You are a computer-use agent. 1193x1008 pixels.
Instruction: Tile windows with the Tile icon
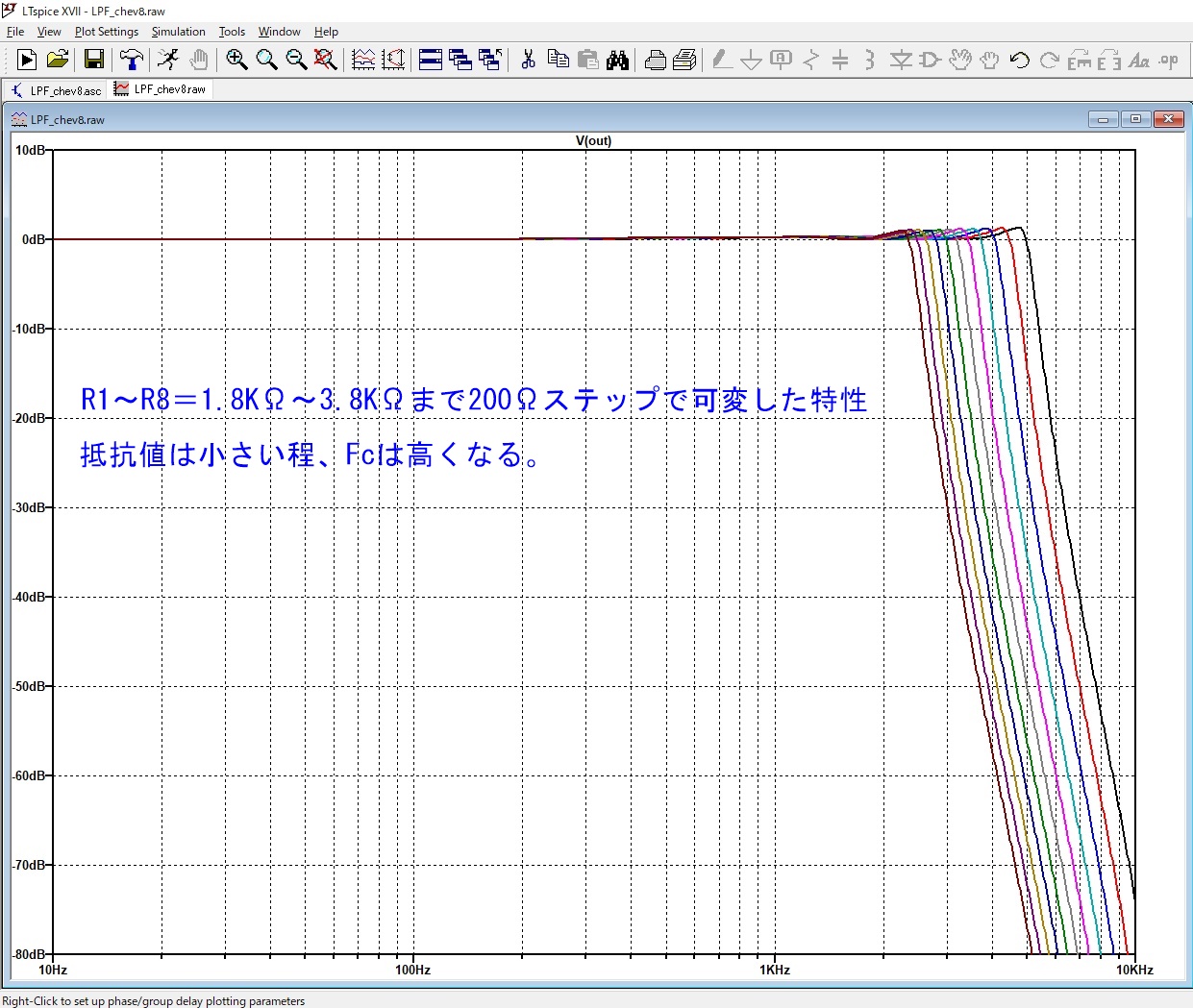pyautogui.click(x=431, y=61)
